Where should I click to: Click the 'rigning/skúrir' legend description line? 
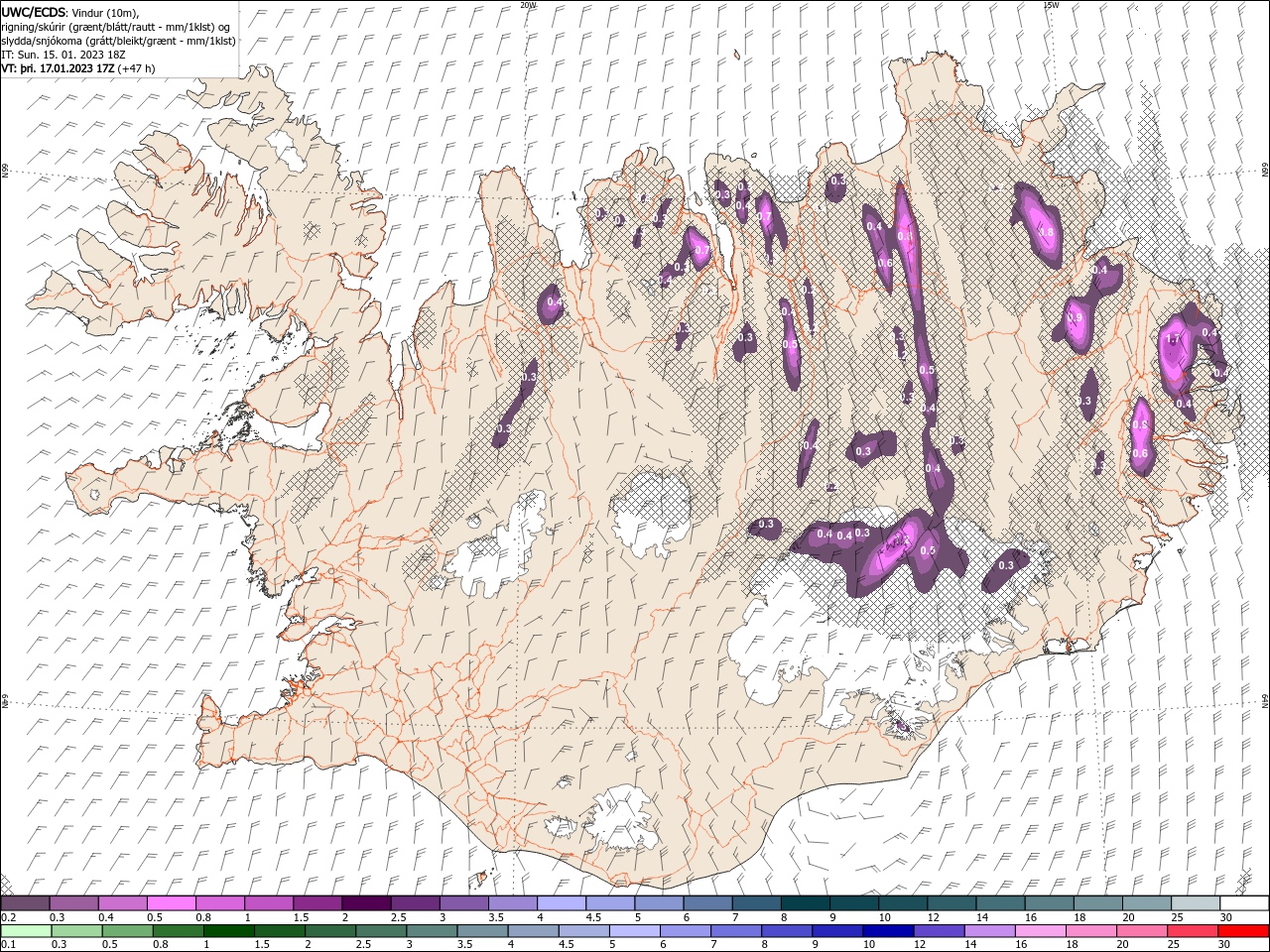pos(116,27)
